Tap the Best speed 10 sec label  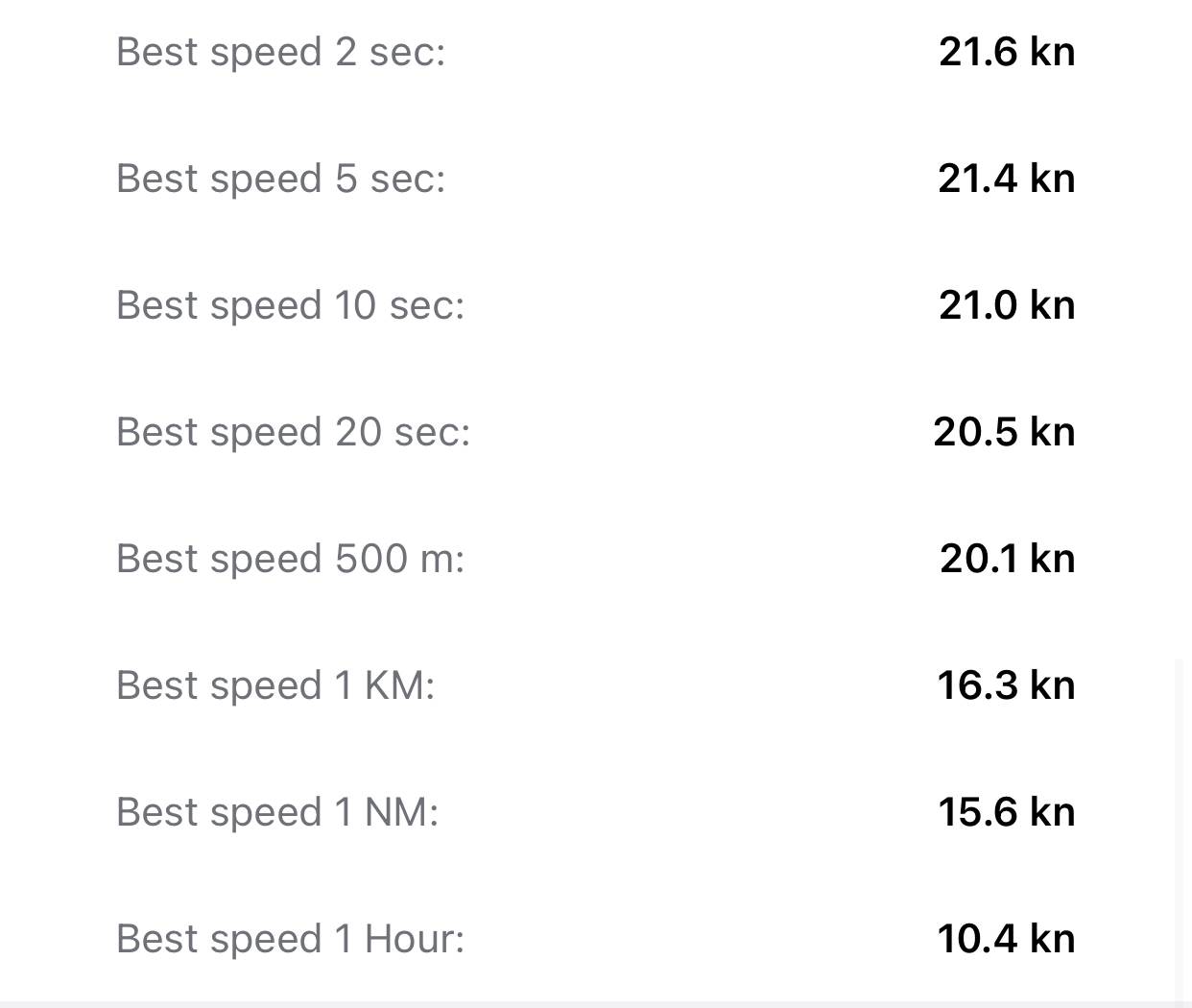290,305
